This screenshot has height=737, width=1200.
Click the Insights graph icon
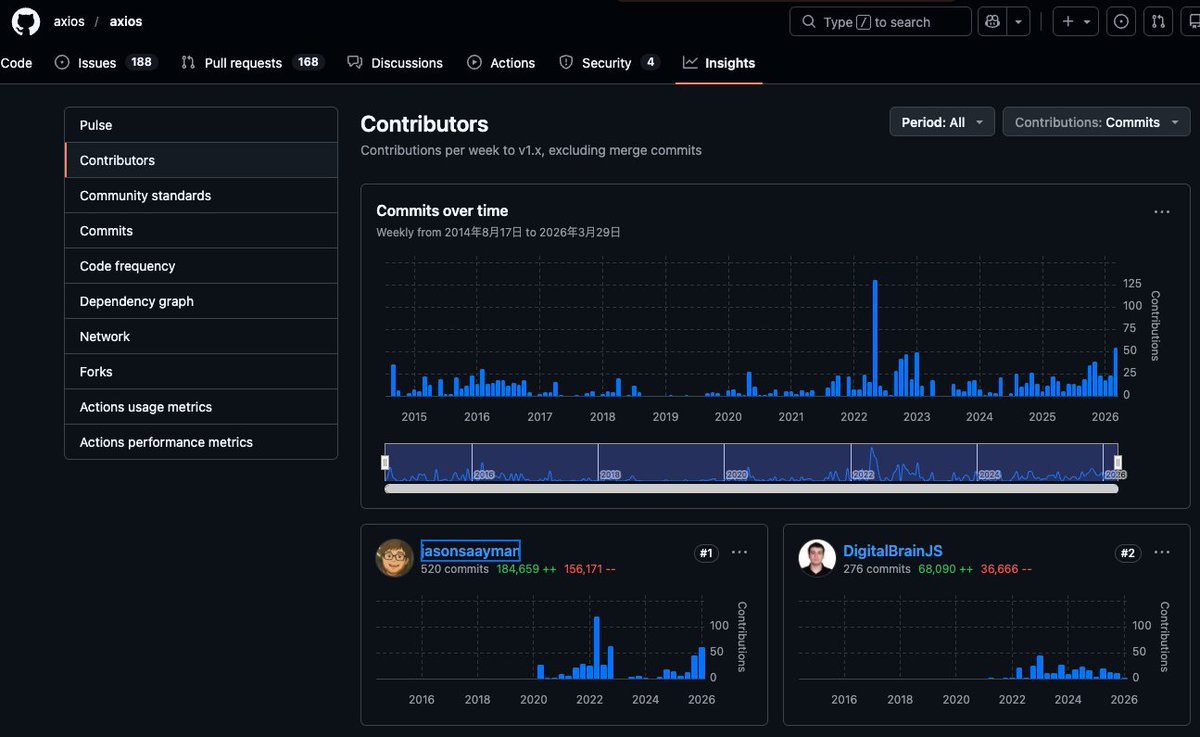point(690,62)
